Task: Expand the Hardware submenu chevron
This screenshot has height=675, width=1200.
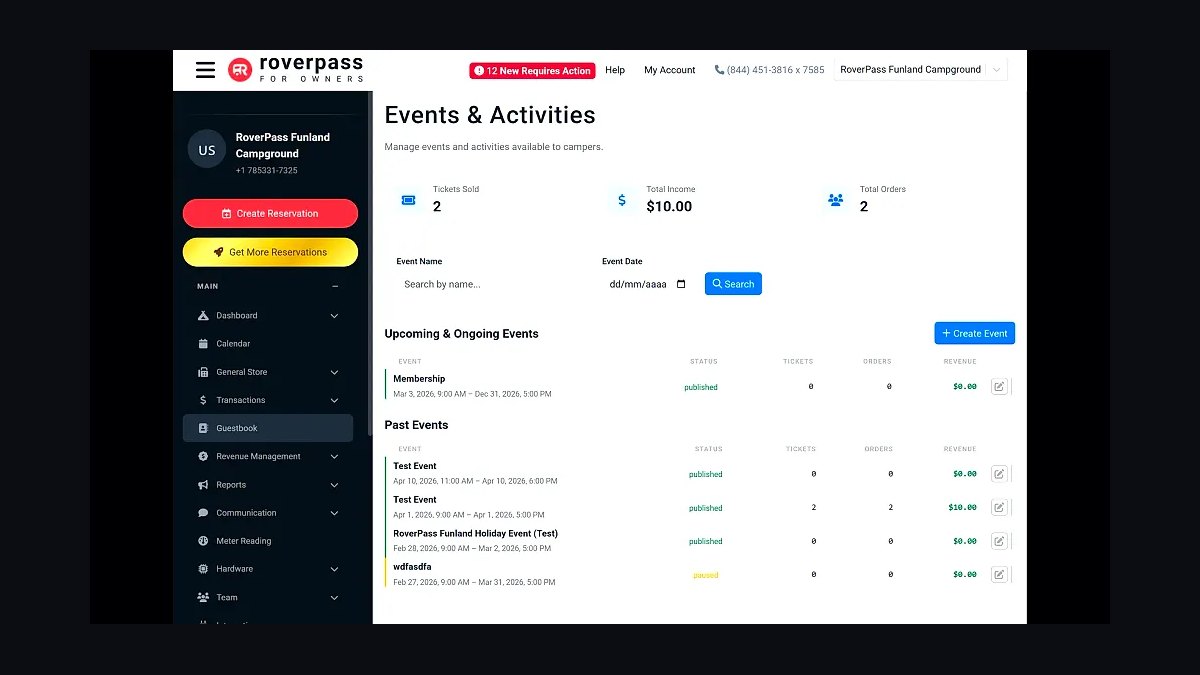Action: (334, 569)
